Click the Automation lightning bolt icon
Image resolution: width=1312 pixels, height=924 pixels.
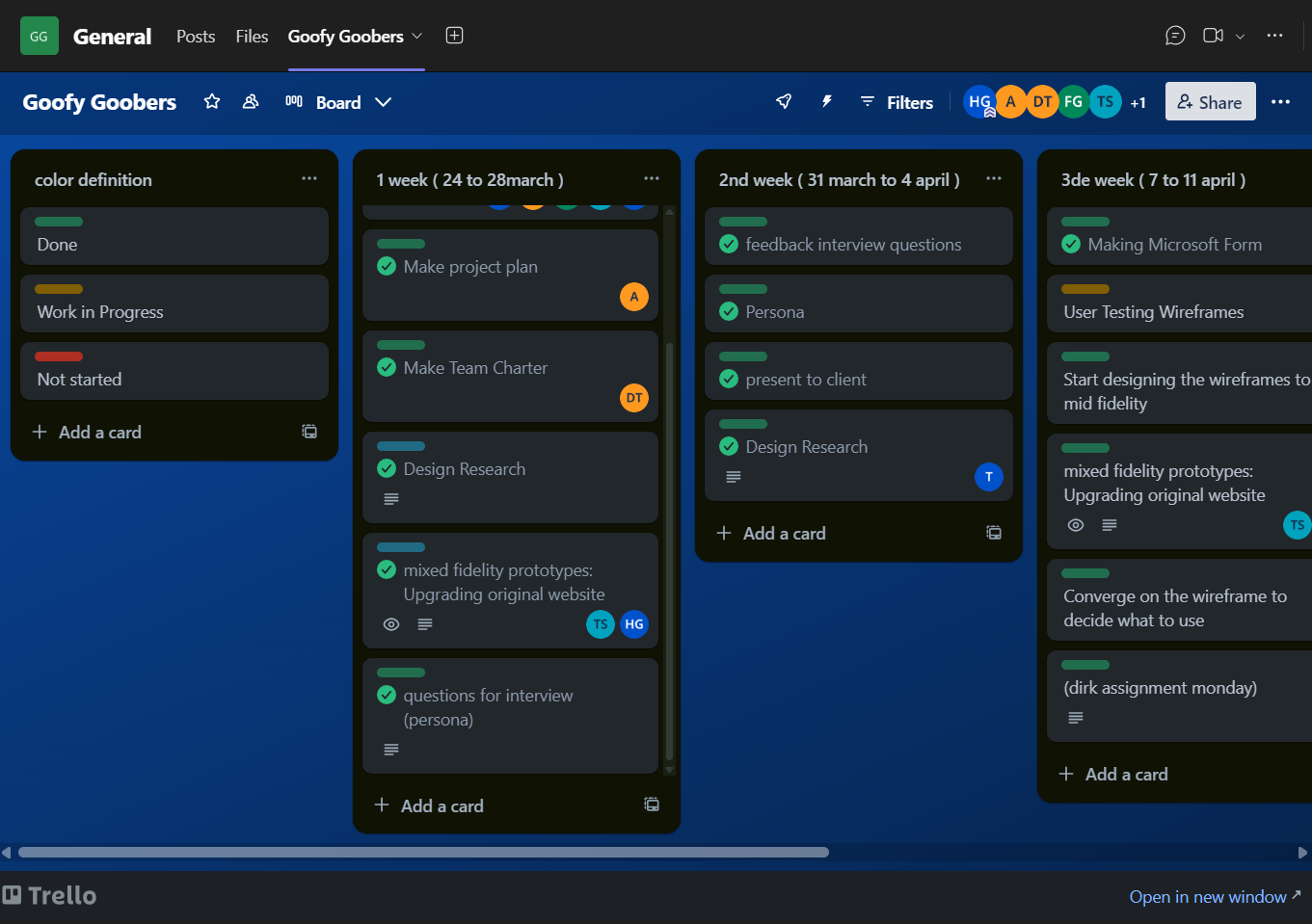pyautogui.click(x=826, y=101)
